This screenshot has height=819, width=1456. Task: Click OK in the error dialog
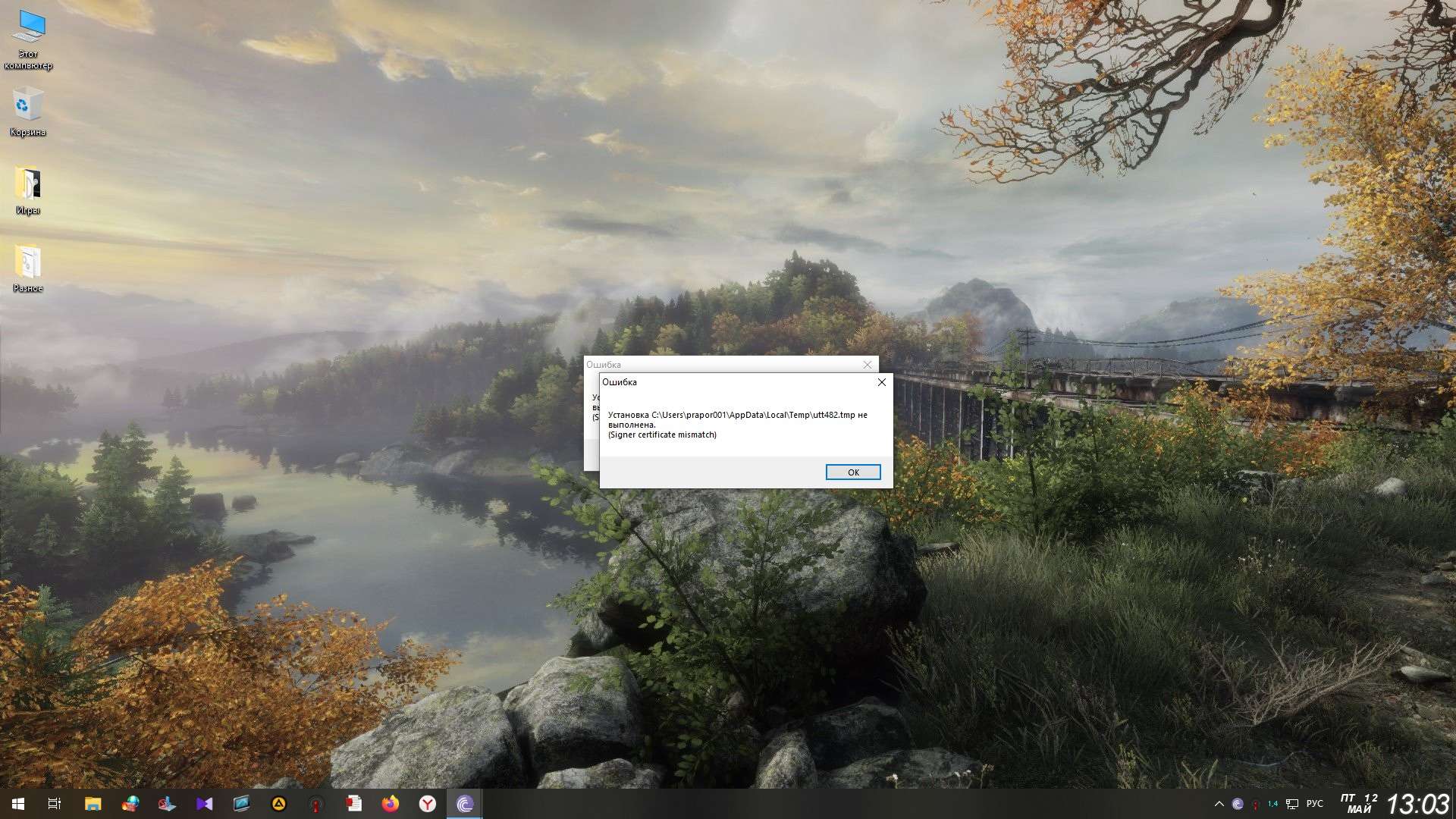point(852,472)
